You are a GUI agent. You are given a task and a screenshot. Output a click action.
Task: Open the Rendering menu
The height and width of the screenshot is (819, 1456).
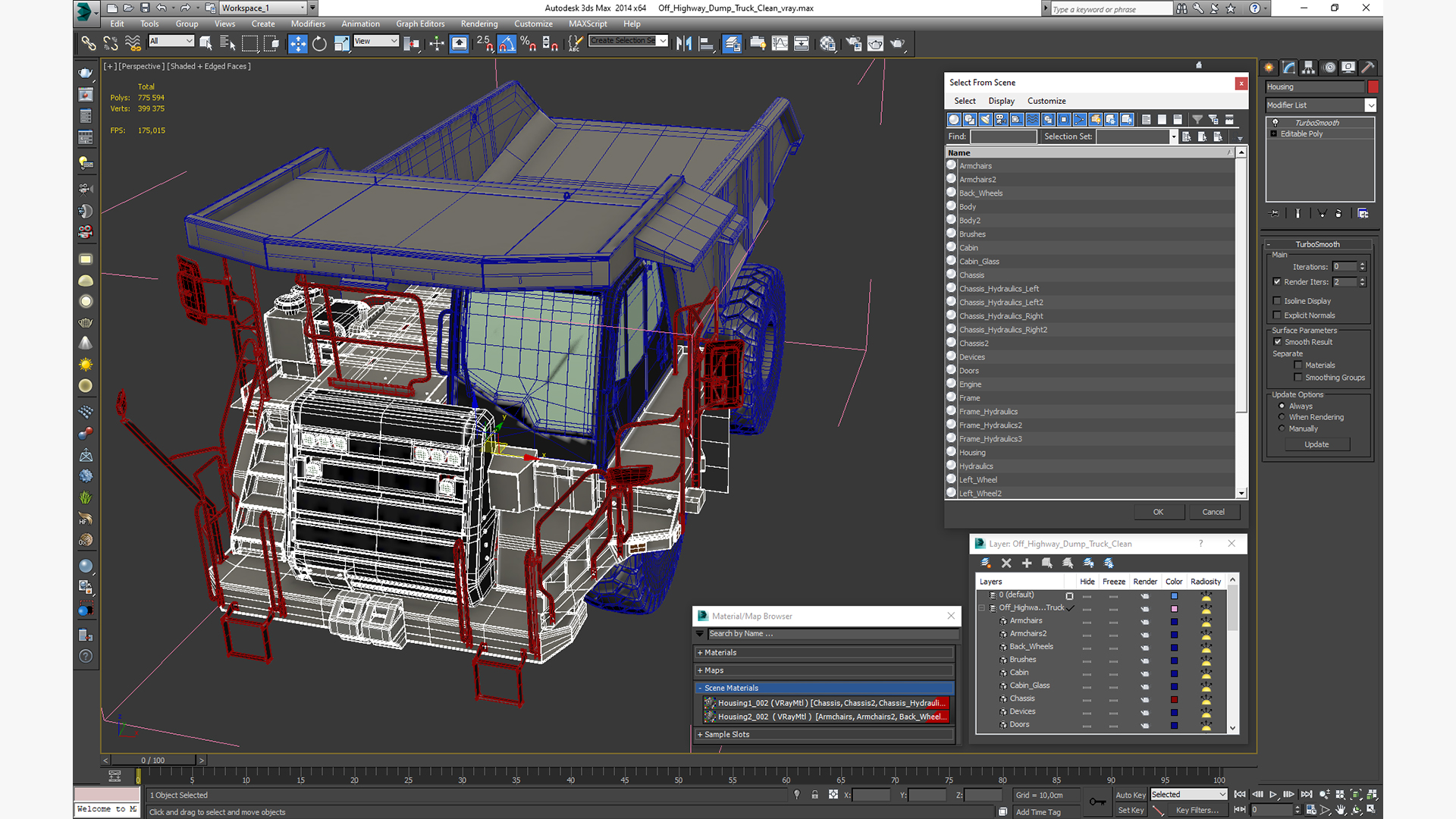click(x=479, y=24)
